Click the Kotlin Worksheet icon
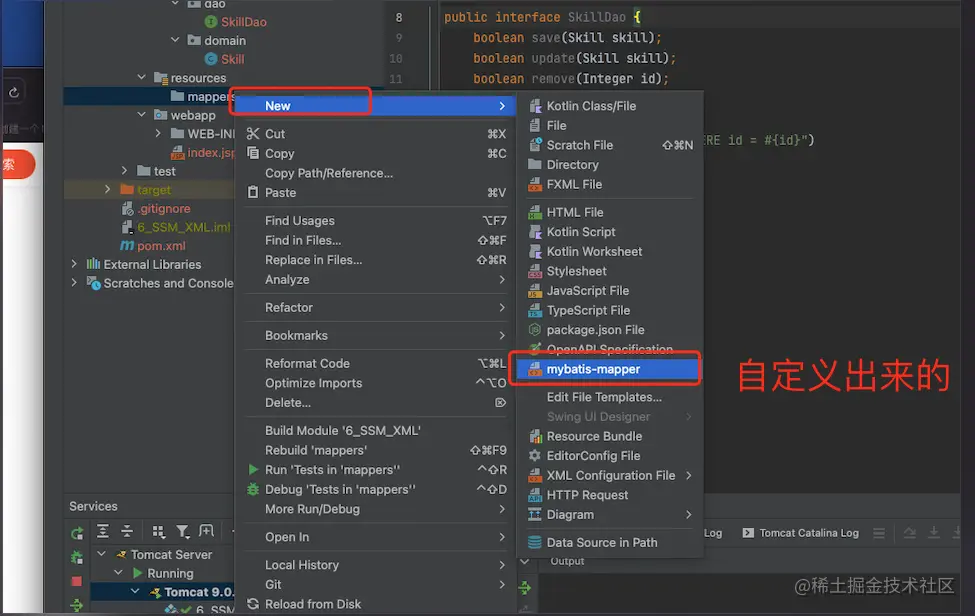Viewport: 975px width, 616px height. tap(535, 252)
